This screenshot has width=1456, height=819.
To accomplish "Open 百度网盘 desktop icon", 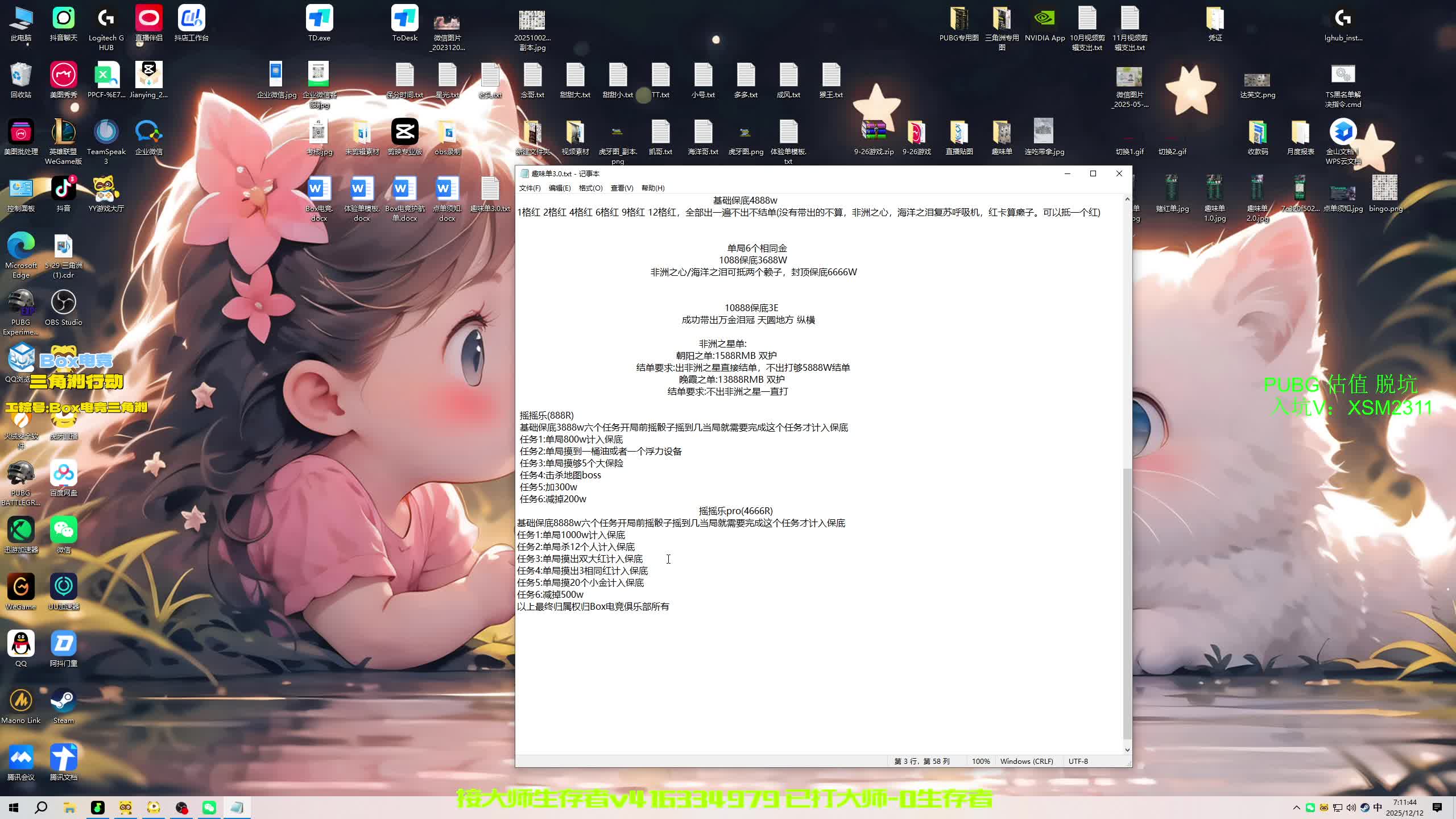I will (x=63, y=474).
